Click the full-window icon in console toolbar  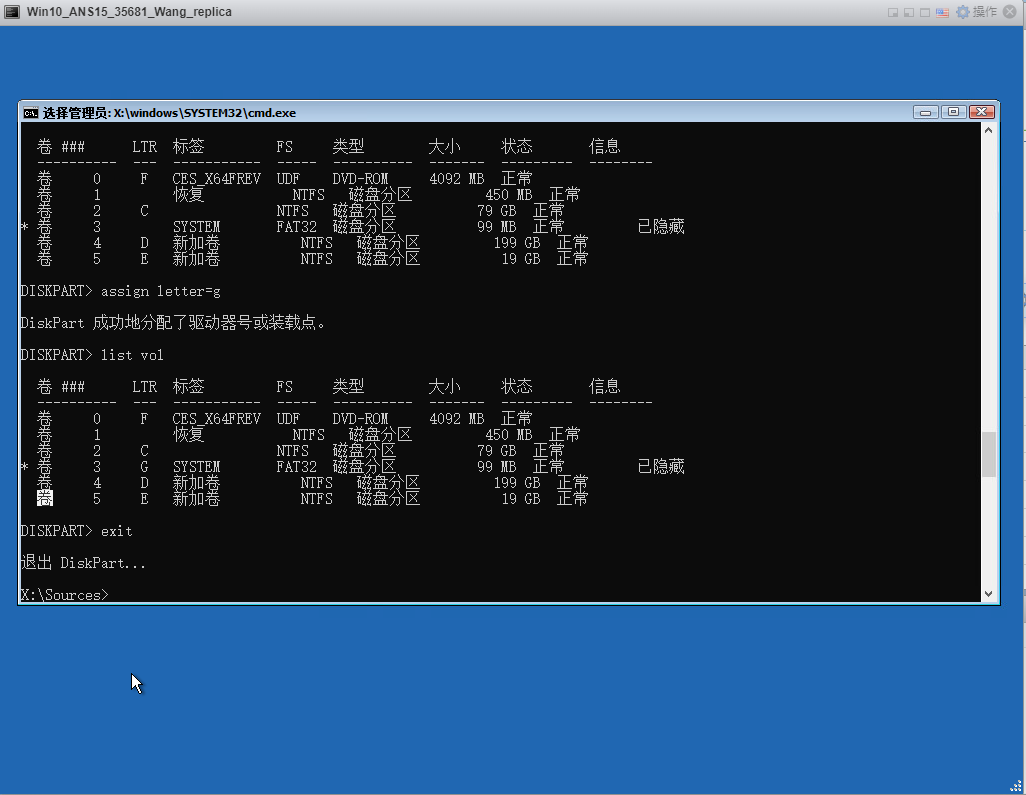tap(925, 12)
